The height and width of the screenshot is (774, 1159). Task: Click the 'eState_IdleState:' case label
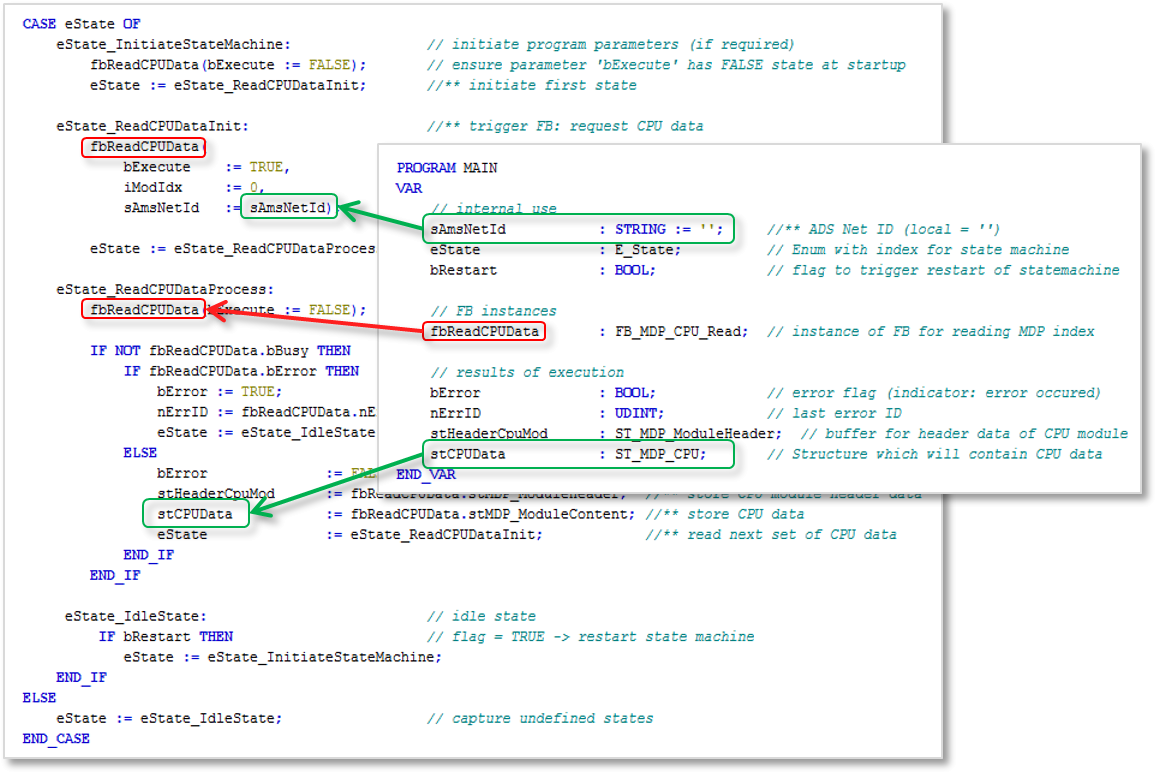pos(135,616)
